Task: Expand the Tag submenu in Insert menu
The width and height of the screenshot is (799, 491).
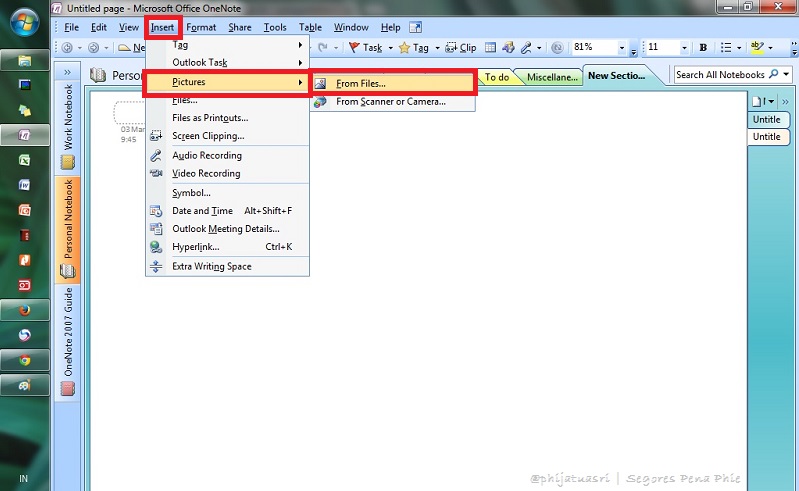Action: point(227,45)
